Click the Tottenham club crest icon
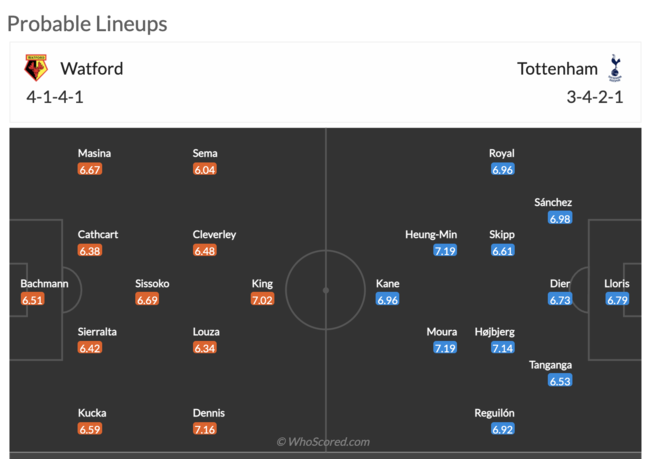The height and width of the screenshot is (459, 650). tap(614, 68)
